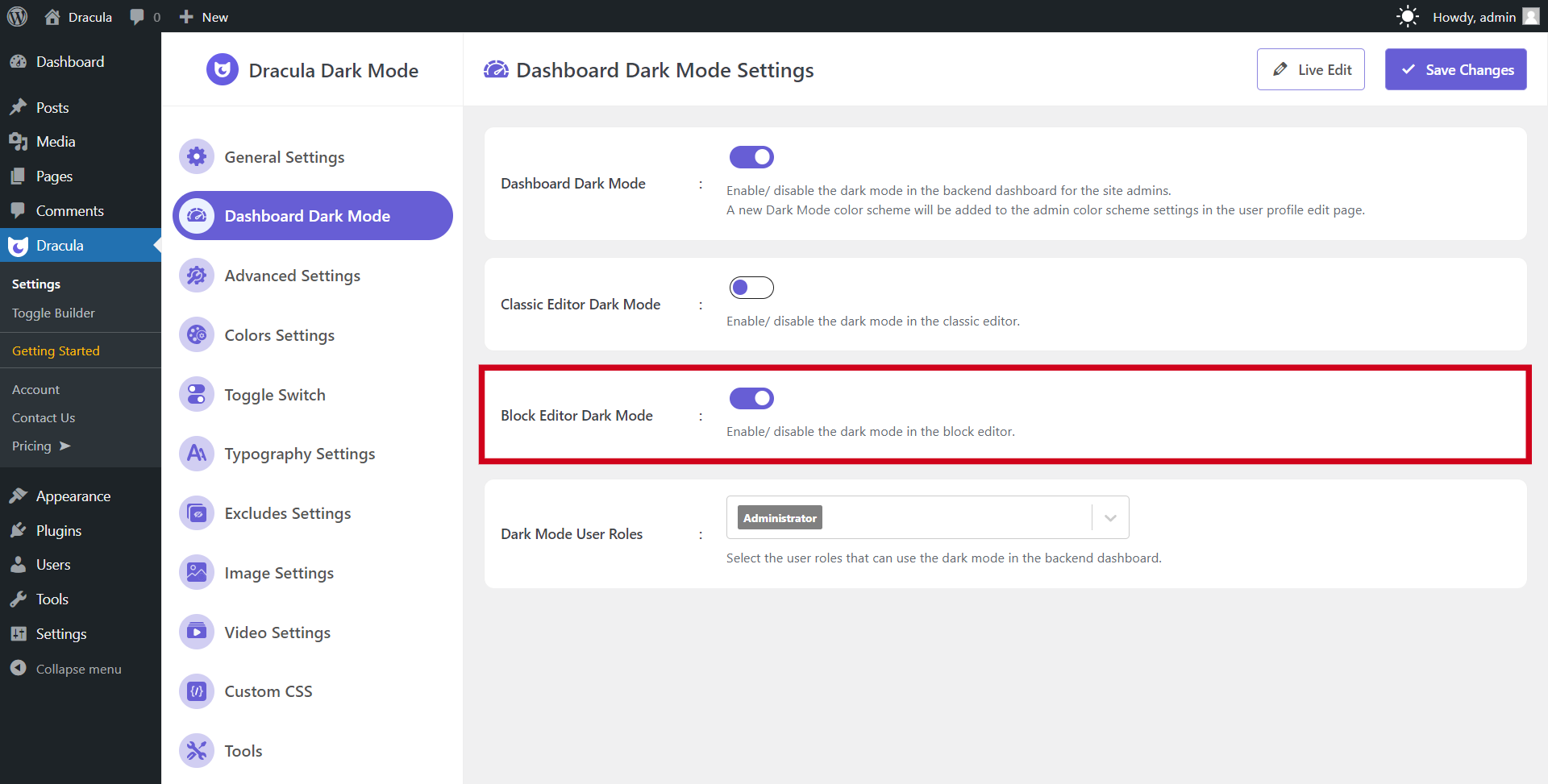Open the comments bubble in admin bar
This screenshot has height=784, width=1548.
tap(145, 17)
